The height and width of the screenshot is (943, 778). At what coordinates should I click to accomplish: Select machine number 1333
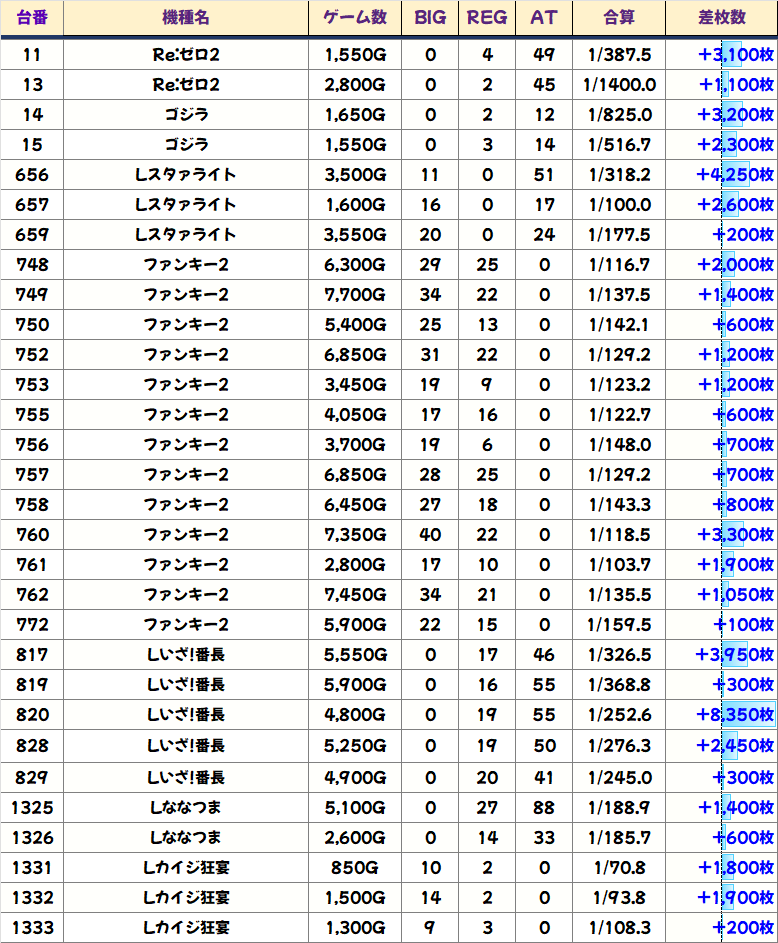pos(32,928)
